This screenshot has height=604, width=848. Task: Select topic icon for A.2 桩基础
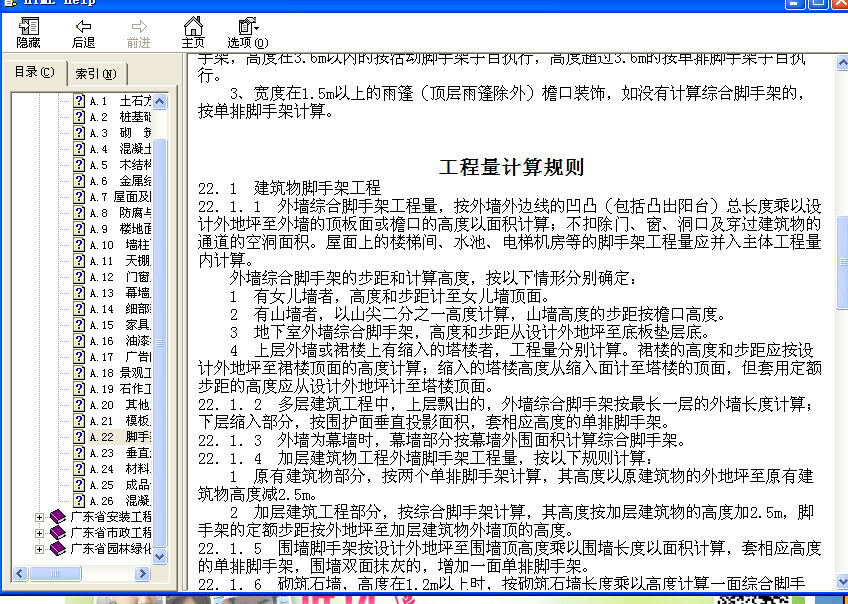tap(79, 117)
